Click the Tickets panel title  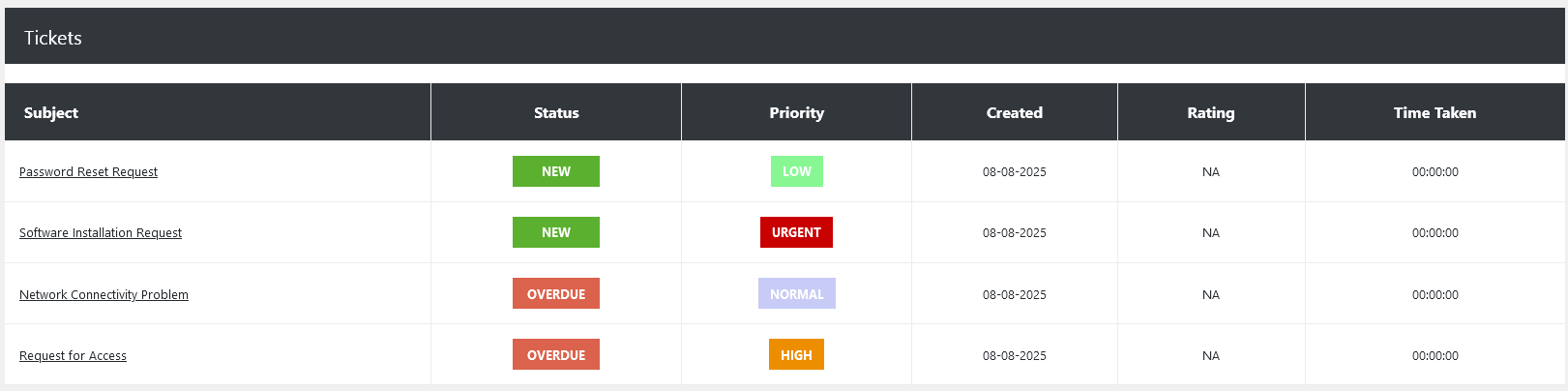[x=53, y=38]
